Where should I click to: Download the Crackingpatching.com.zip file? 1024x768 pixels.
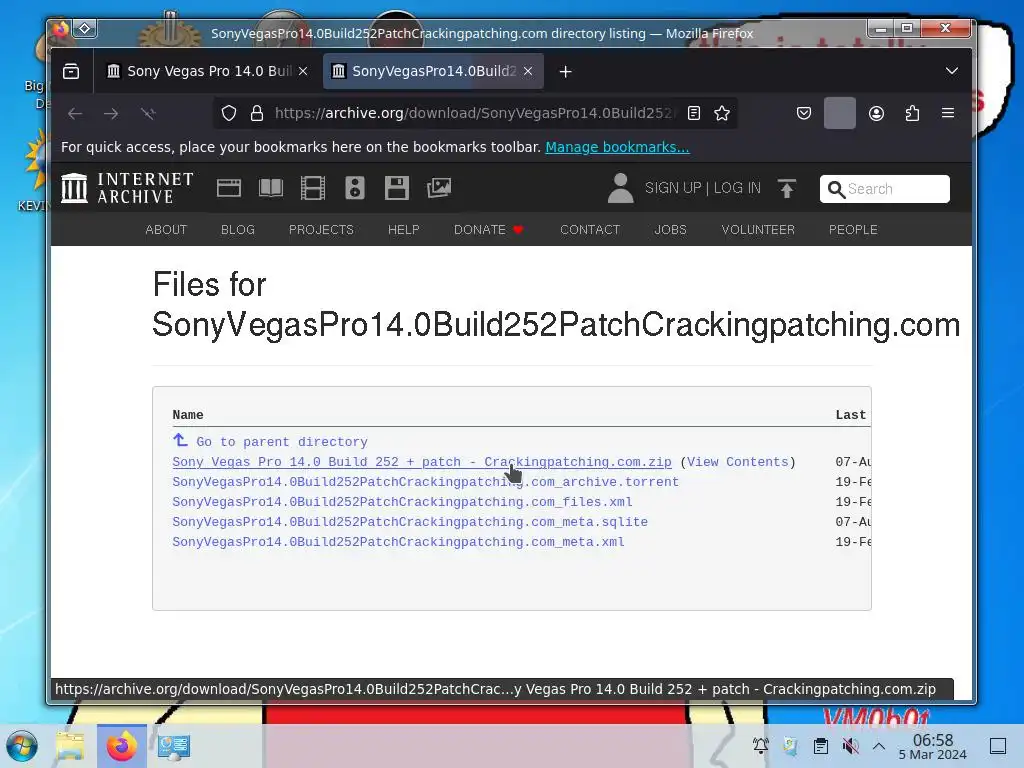pos(422,462)
